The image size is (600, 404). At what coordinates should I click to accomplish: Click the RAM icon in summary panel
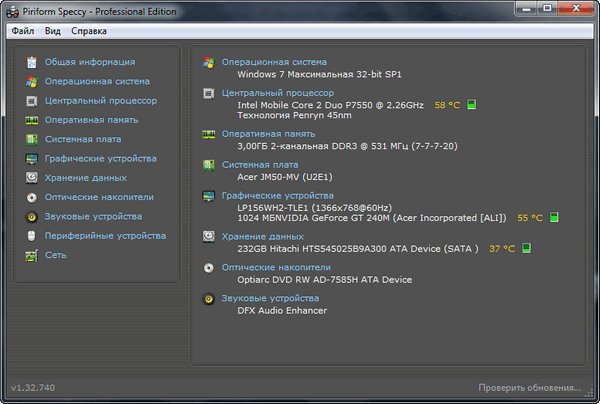pyautogui.click(x=209, y=134)
